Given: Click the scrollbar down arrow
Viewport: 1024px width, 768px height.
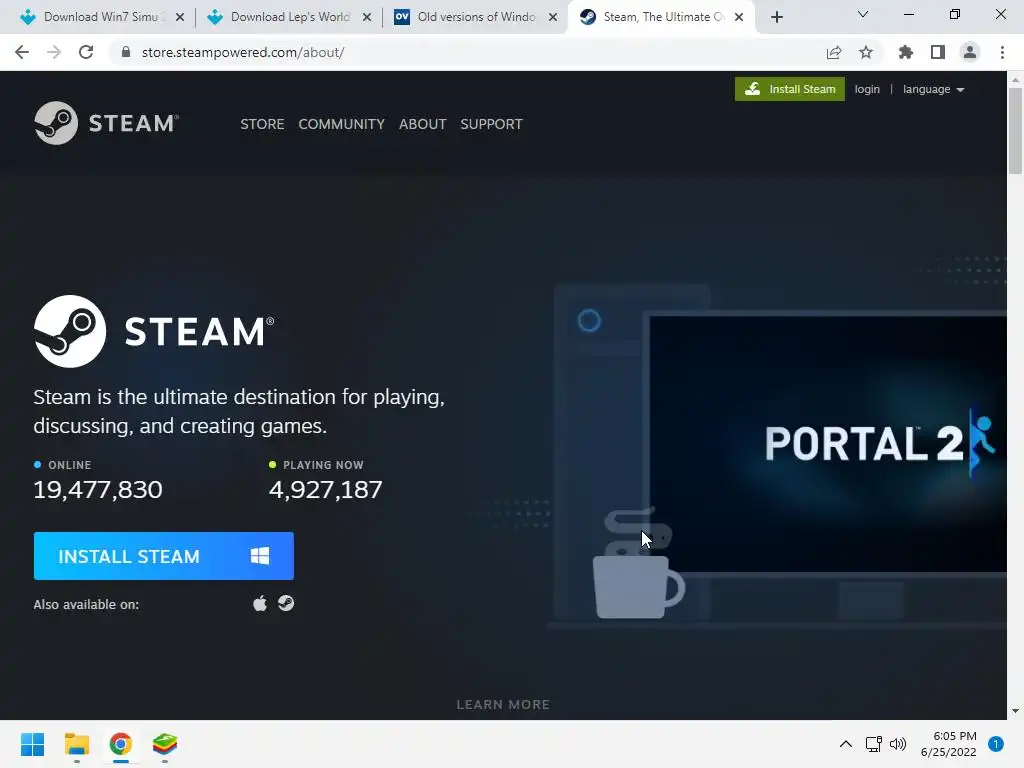Looking at the screenshot, I should click(x=1015, y=711).
